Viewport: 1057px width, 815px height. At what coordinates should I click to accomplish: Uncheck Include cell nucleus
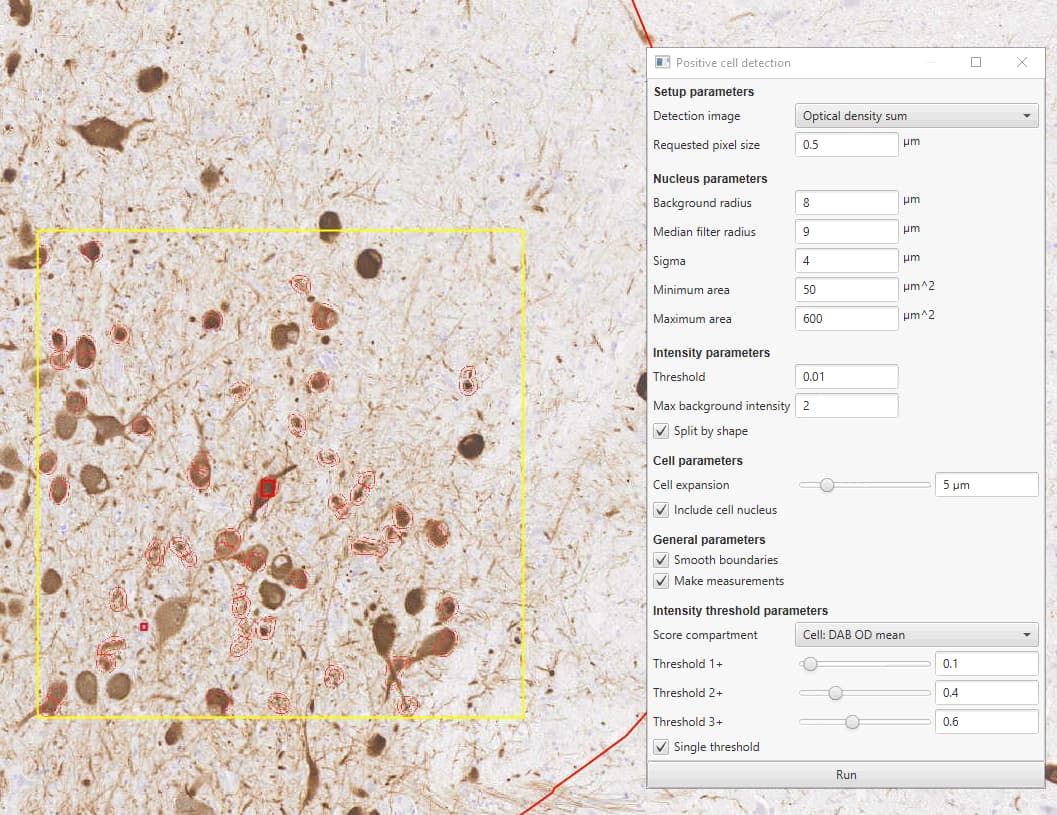tap(661, 510)
